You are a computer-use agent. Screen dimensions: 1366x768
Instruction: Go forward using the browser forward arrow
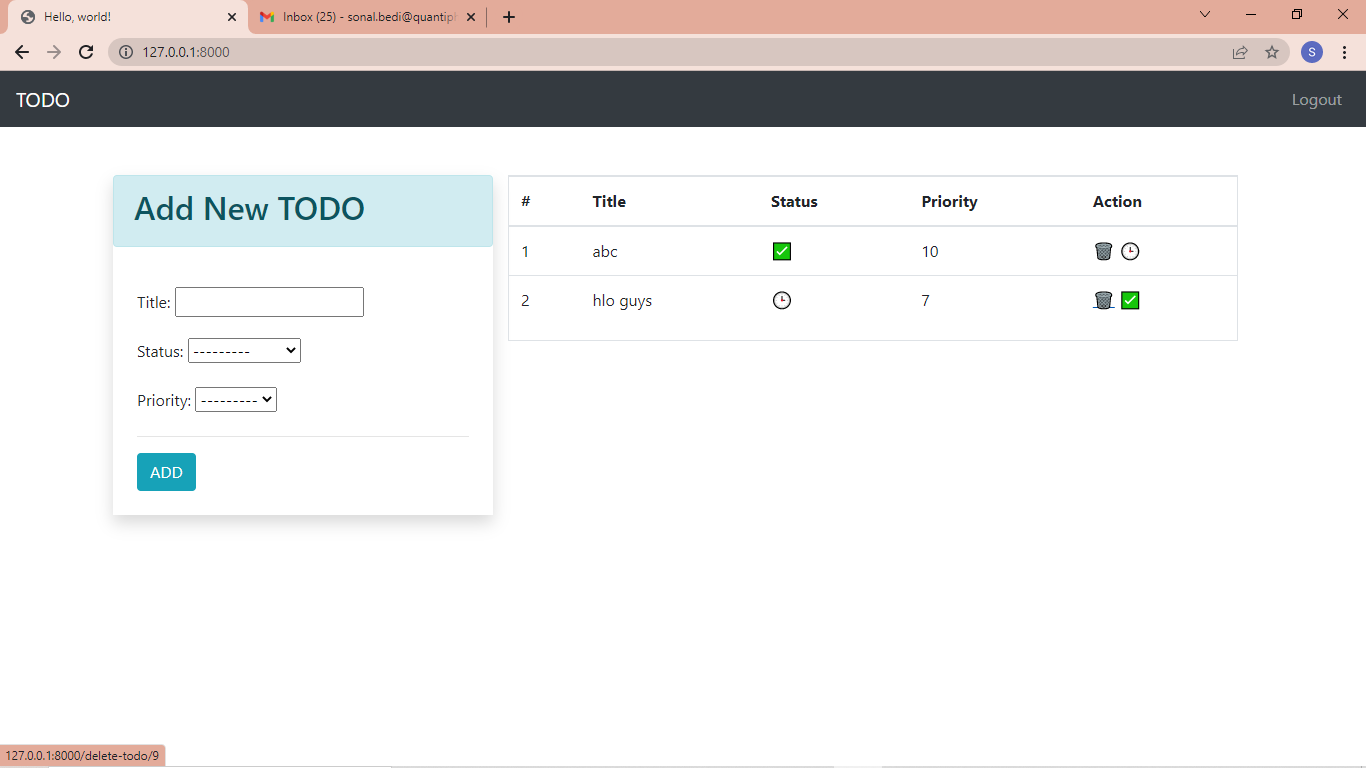point(54,52)
